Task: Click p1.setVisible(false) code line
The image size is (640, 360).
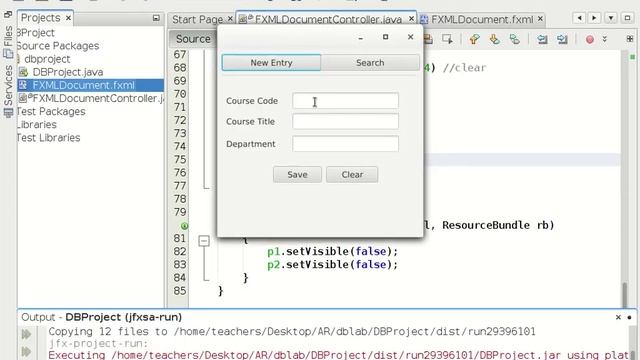Action: 332,251
